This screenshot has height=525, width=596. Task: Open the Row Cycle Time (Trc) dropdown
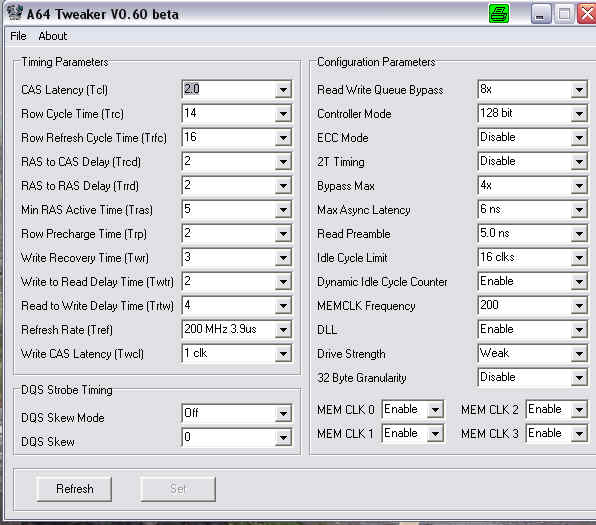tap(283, 114)
